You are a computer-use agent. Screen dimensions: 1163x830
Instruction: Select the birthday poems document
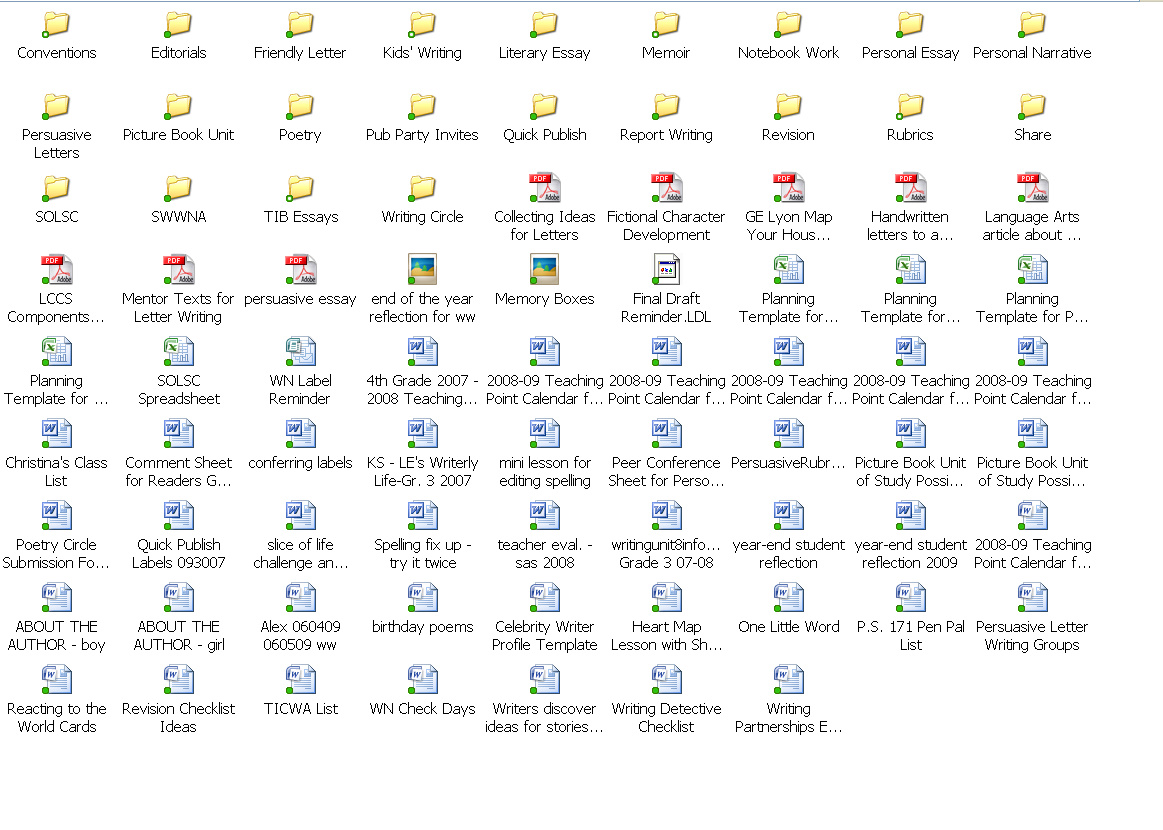423,599
